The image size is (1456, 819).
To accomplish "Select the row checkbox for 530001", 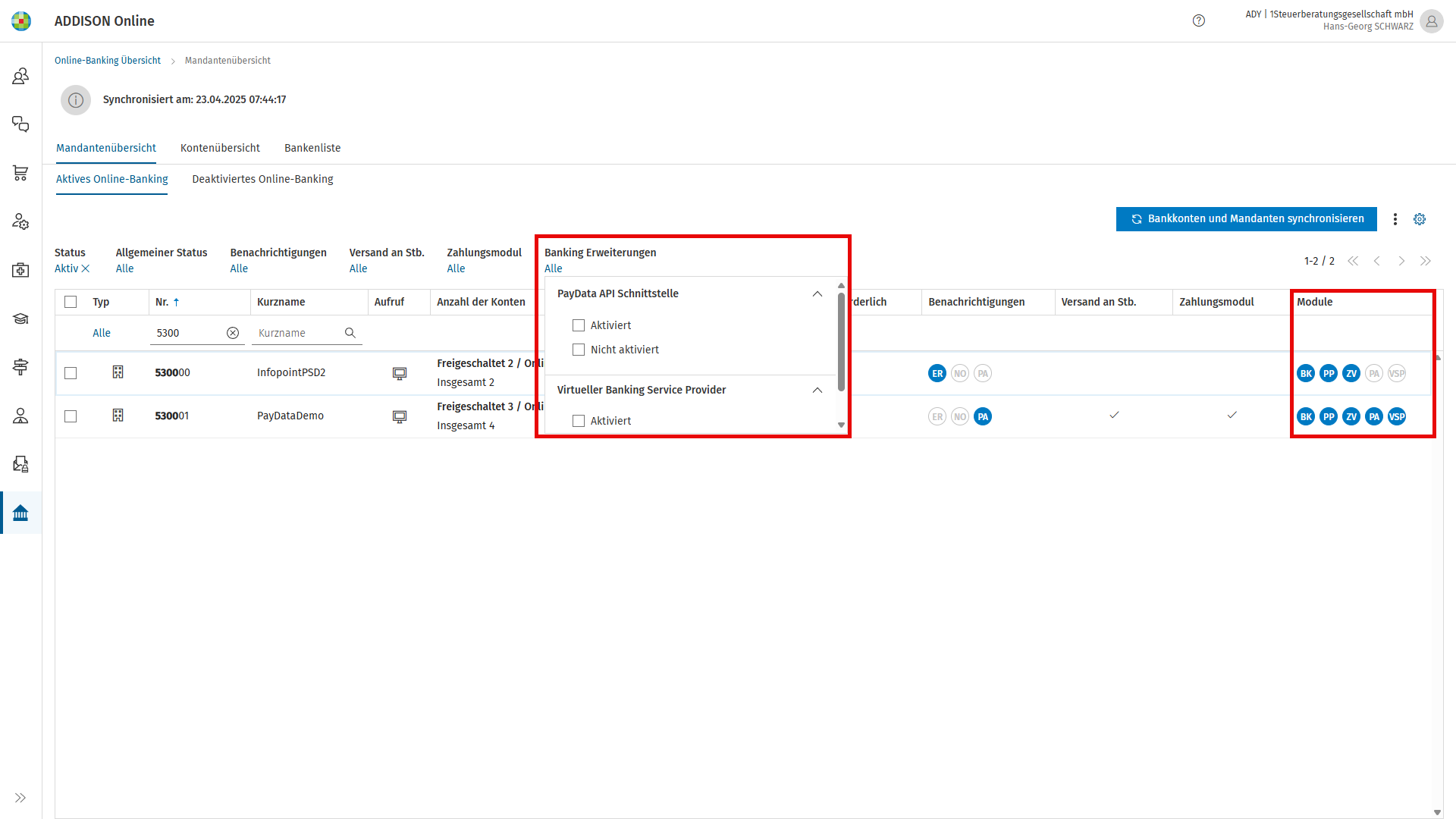I will click(71, 416).
